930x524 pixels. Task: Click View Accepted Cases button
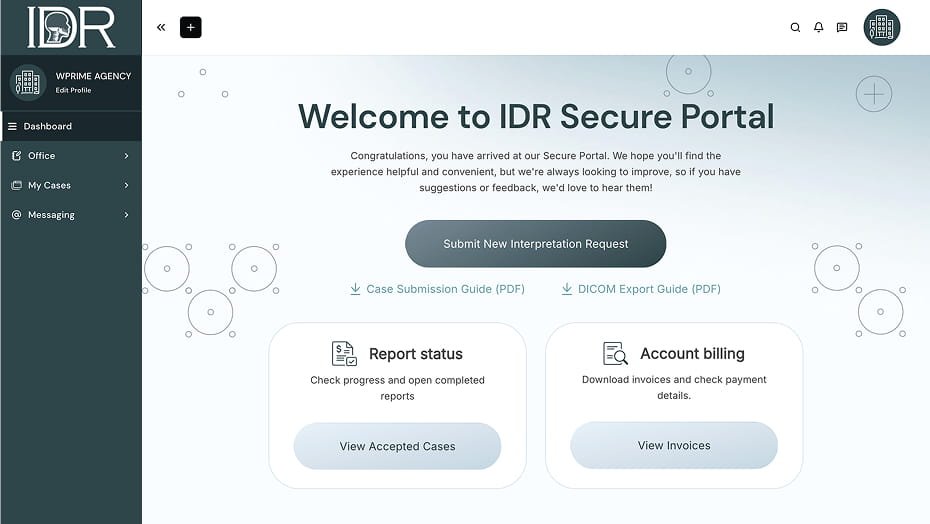coord(397,446)
